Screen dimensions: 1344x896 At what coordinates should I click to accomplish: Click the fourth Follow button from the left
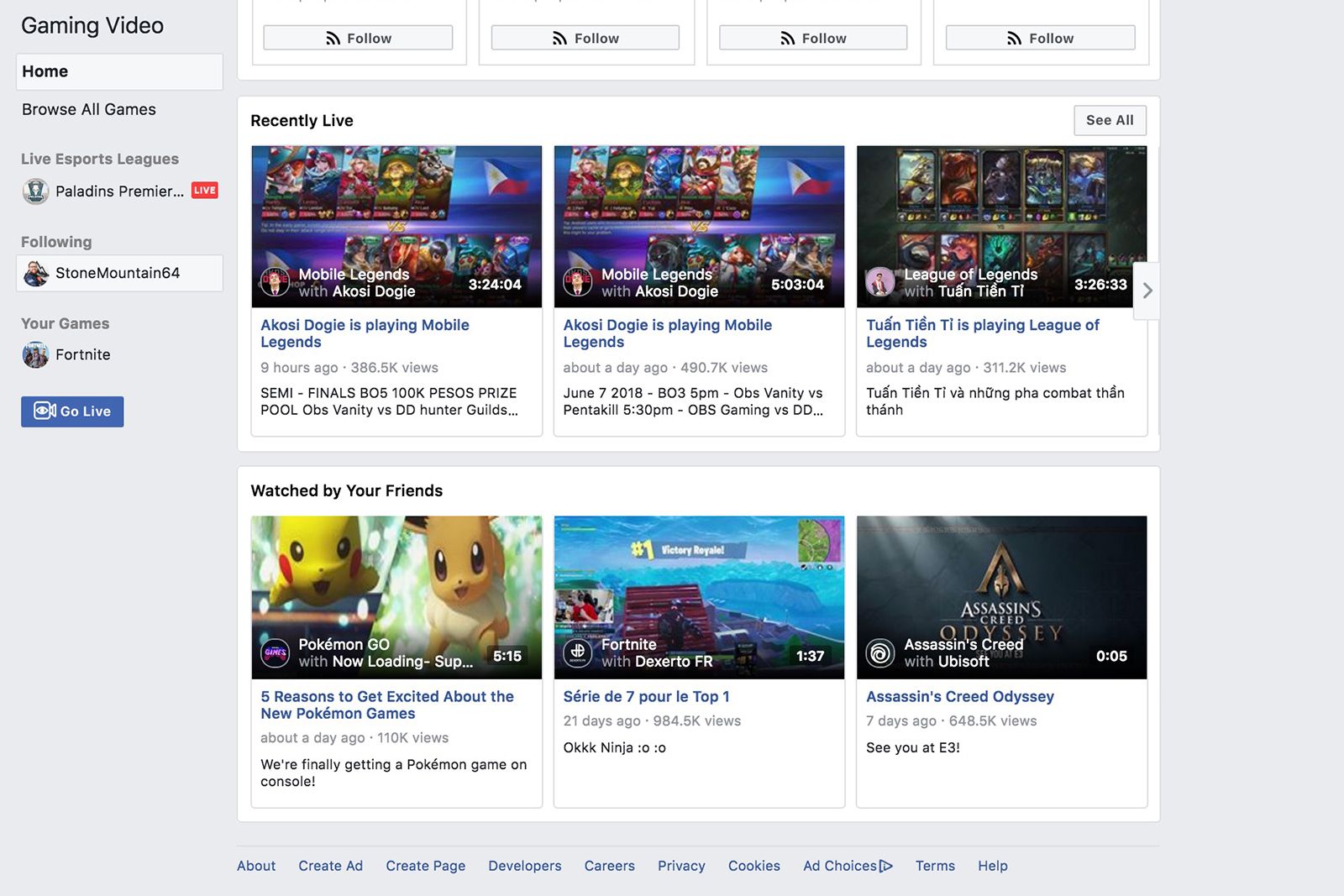(x=1040, y=38)
